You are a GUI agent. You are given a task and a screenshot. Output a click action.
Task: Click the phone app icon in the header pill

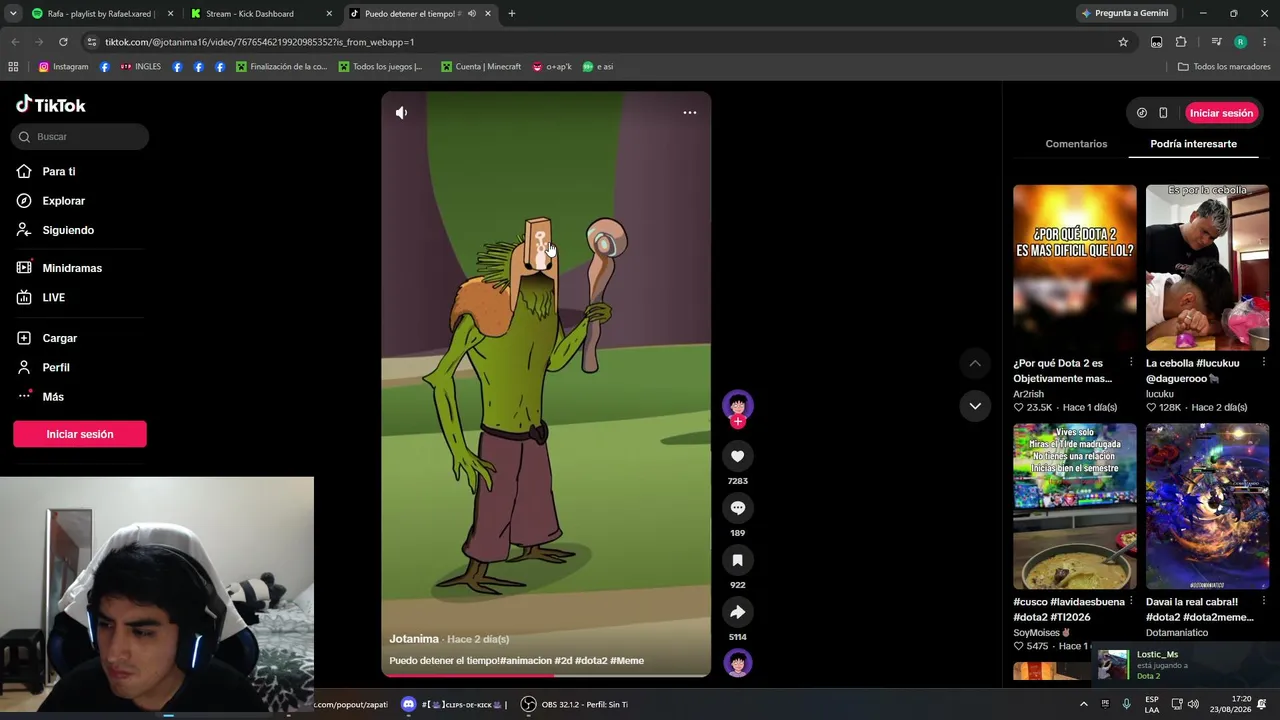click(1163, 113)
